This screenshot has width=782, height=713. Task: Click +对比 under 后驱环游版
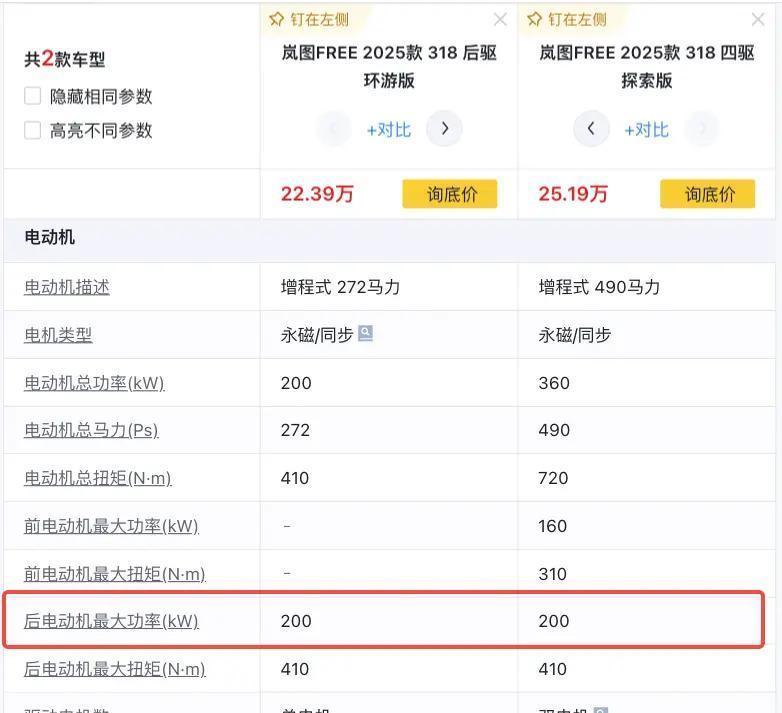pos(389,130)
